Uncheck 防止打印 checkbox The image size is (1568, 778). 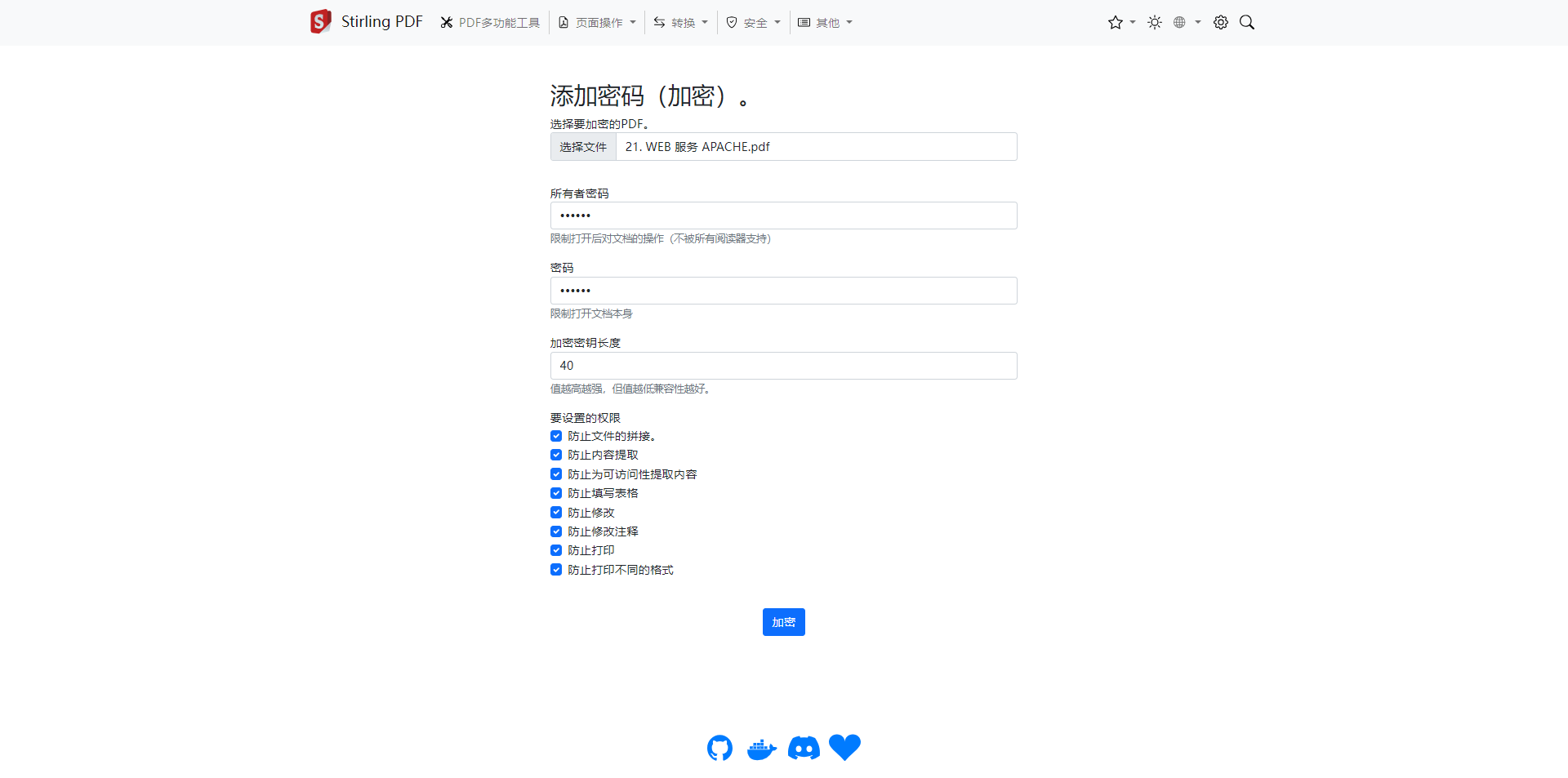(556, 550)
